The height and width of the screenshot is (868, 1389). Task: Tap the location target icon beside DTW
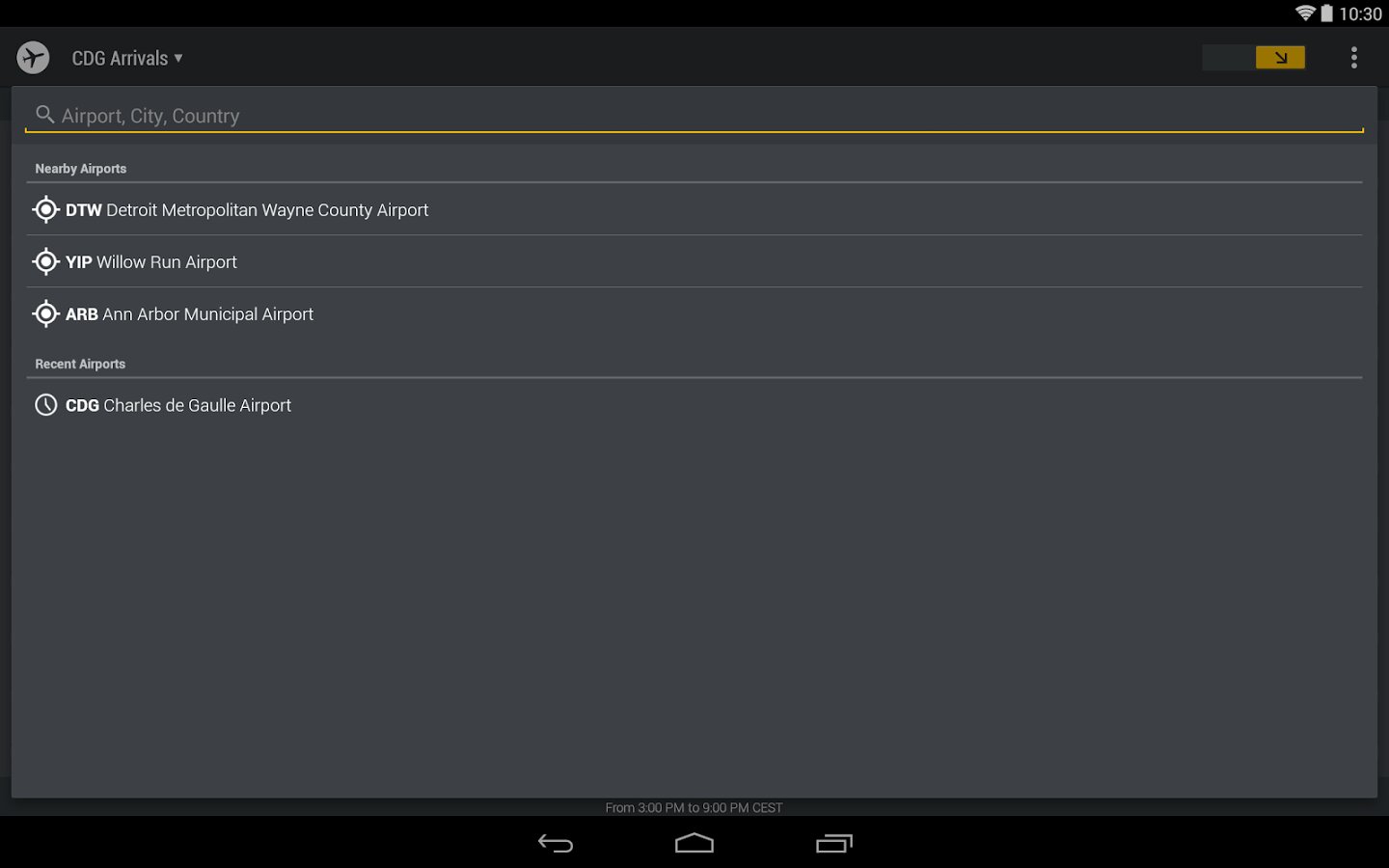tap(45, 209)
